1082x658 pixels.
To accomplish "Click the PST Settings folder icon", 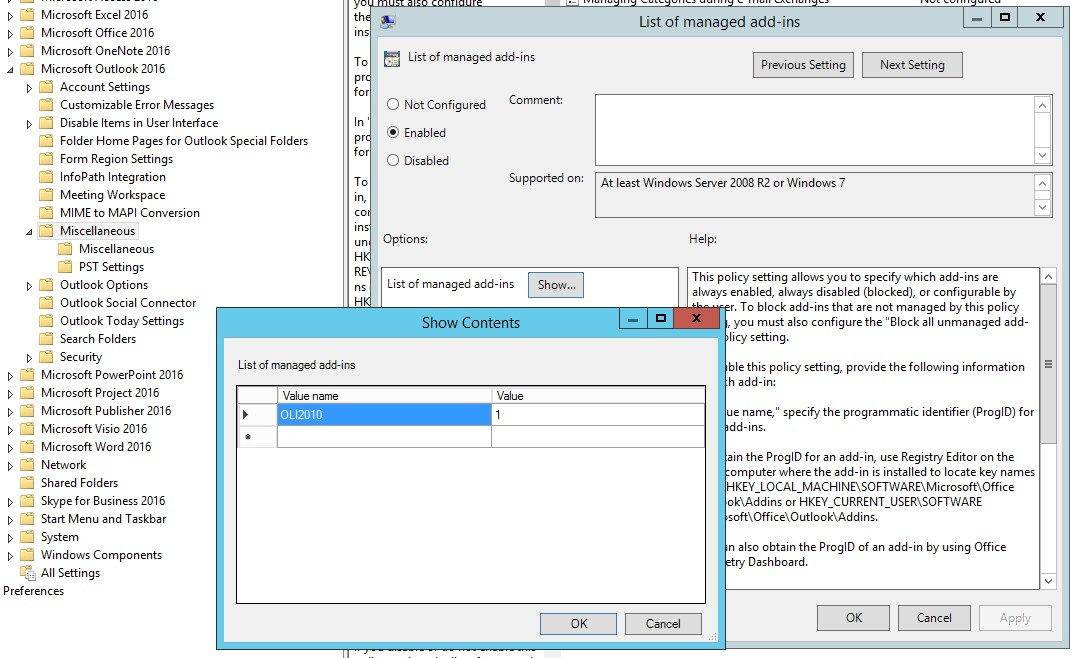I will coord(66,266).
